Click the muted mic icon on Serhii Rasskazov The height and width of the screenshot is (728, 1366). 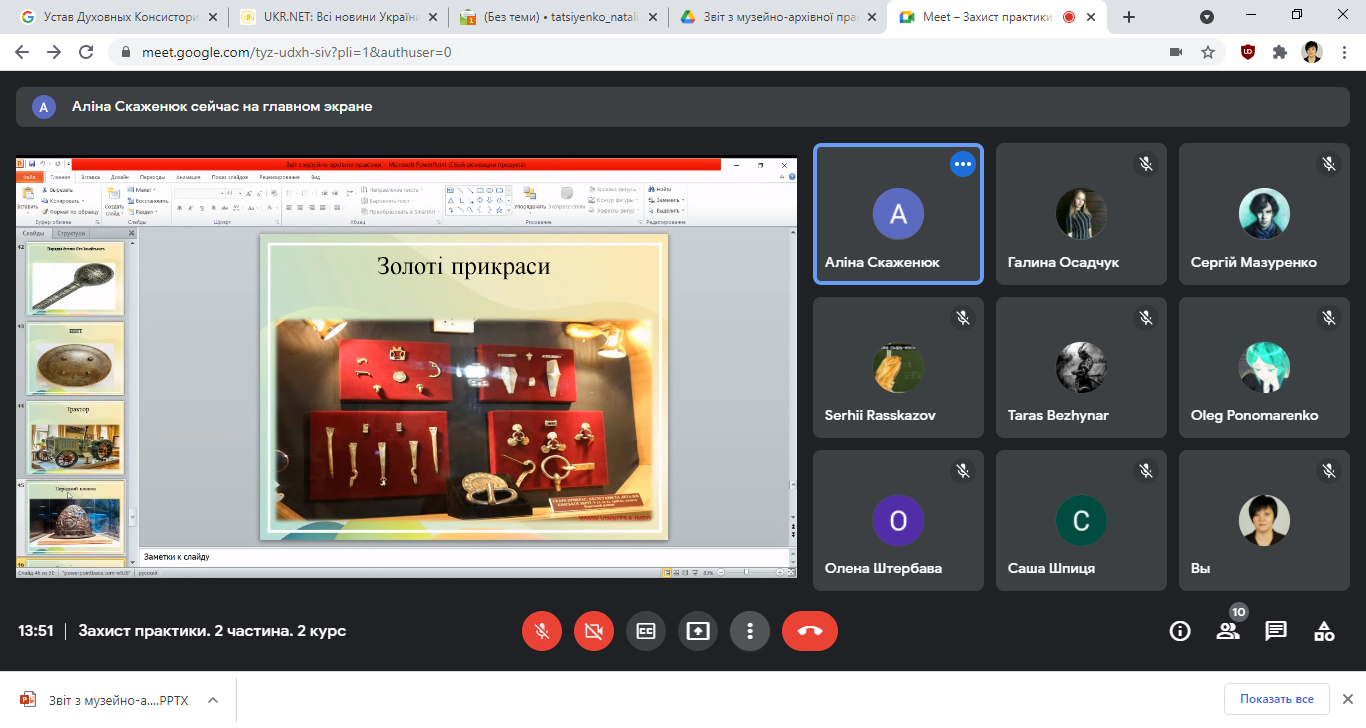pos(962,317)
